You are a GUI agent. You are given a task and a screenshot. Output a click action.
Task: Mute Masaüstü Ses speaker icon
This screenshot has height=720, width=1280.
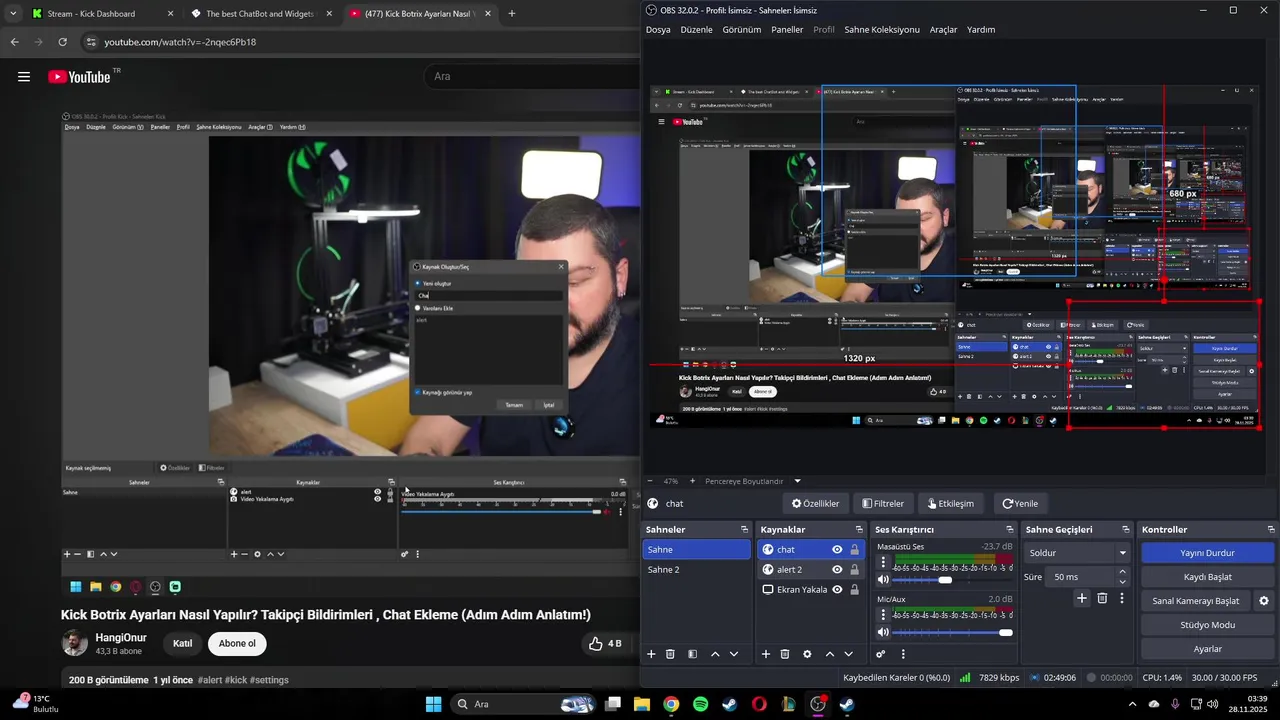tap(883, 580)
